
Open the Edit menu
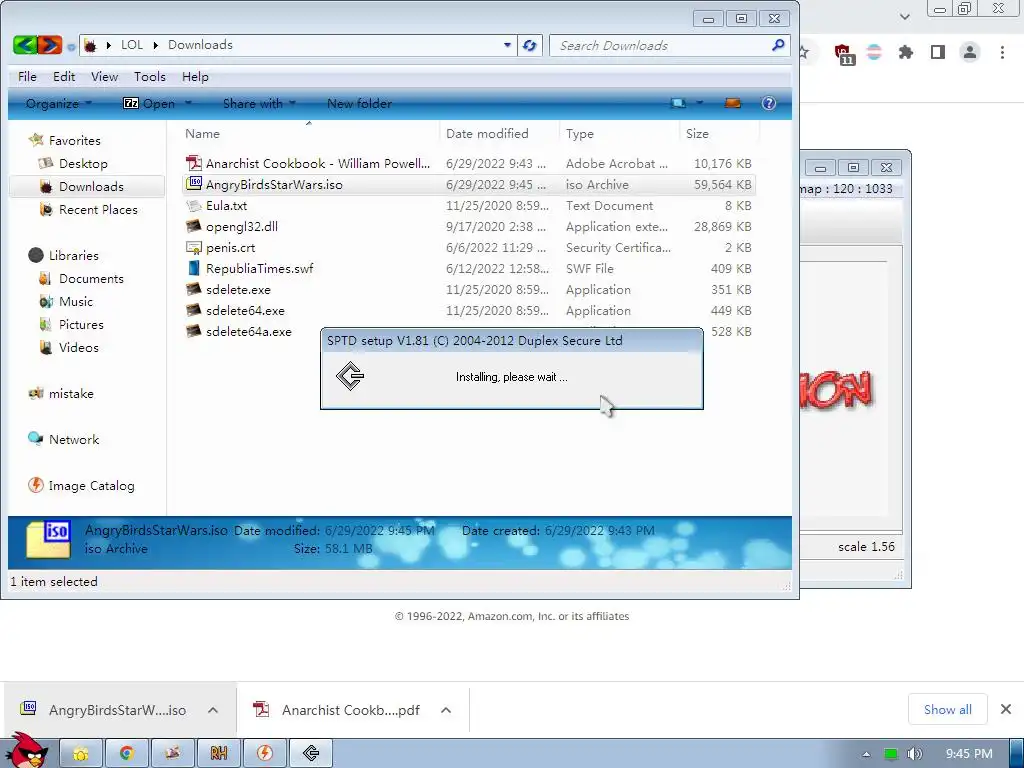(x=64, y=76)
